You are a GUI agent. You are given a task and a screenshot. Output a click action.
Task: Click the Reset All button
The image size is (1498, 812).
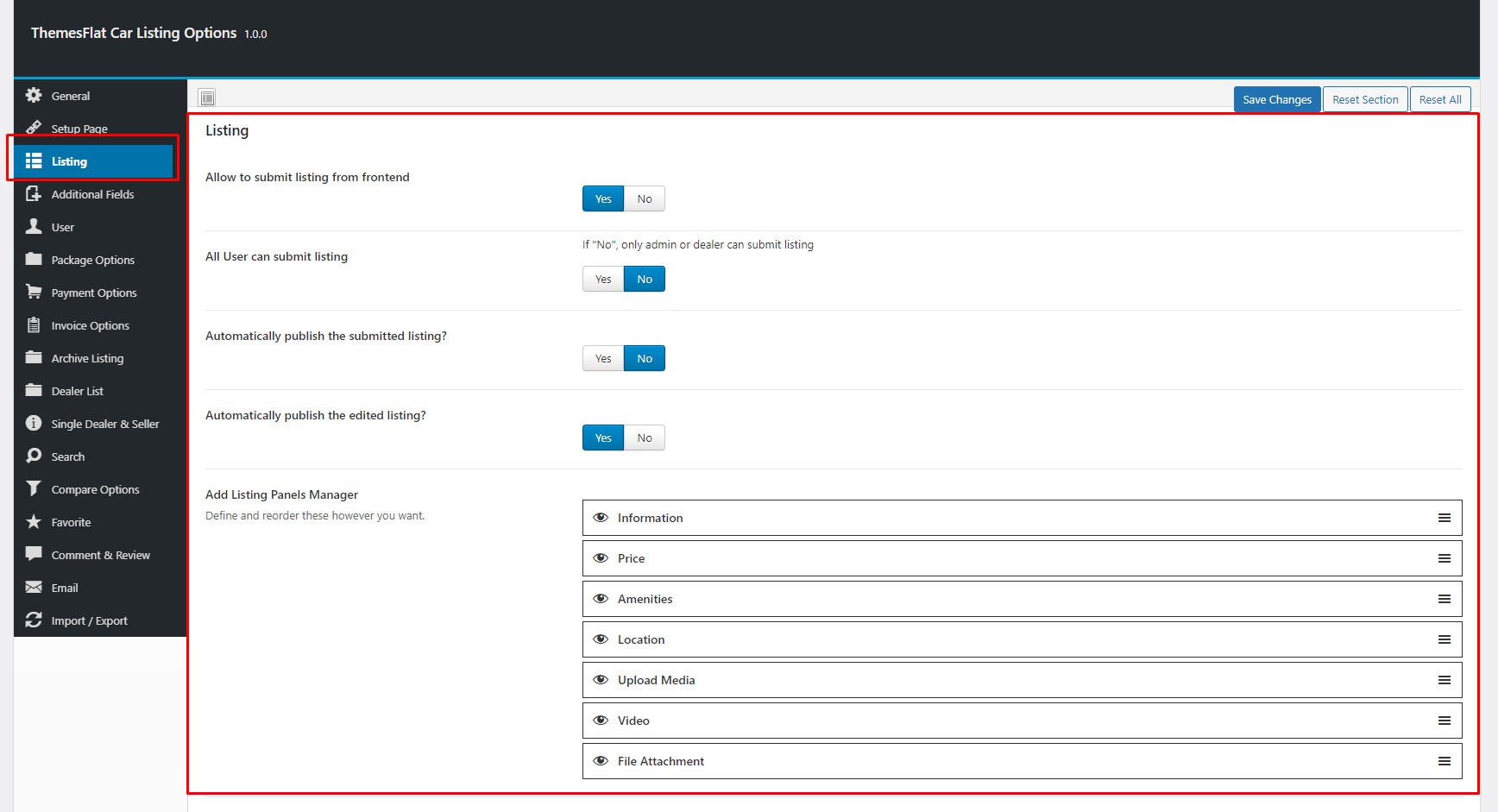(1440, 99)
